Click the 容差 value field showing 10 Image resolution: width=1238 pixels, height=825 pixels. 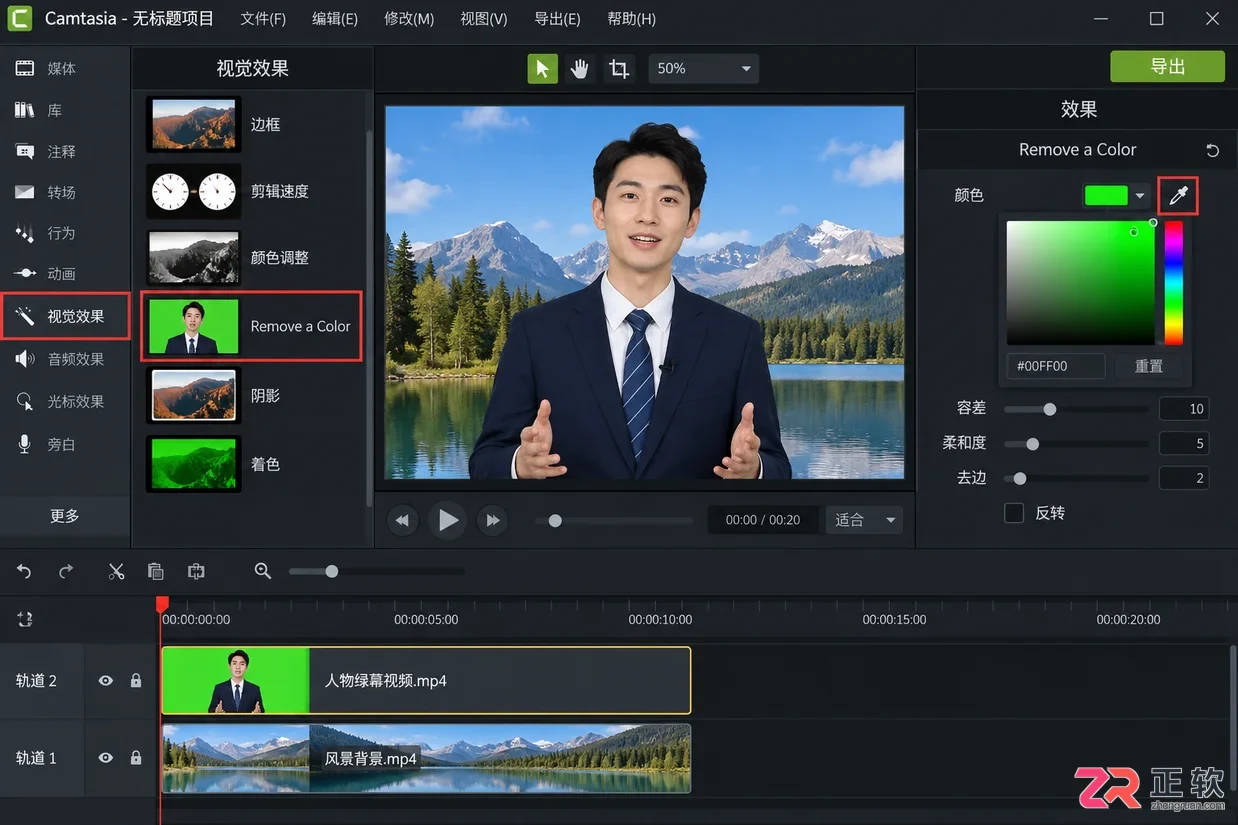[1184, 409]
